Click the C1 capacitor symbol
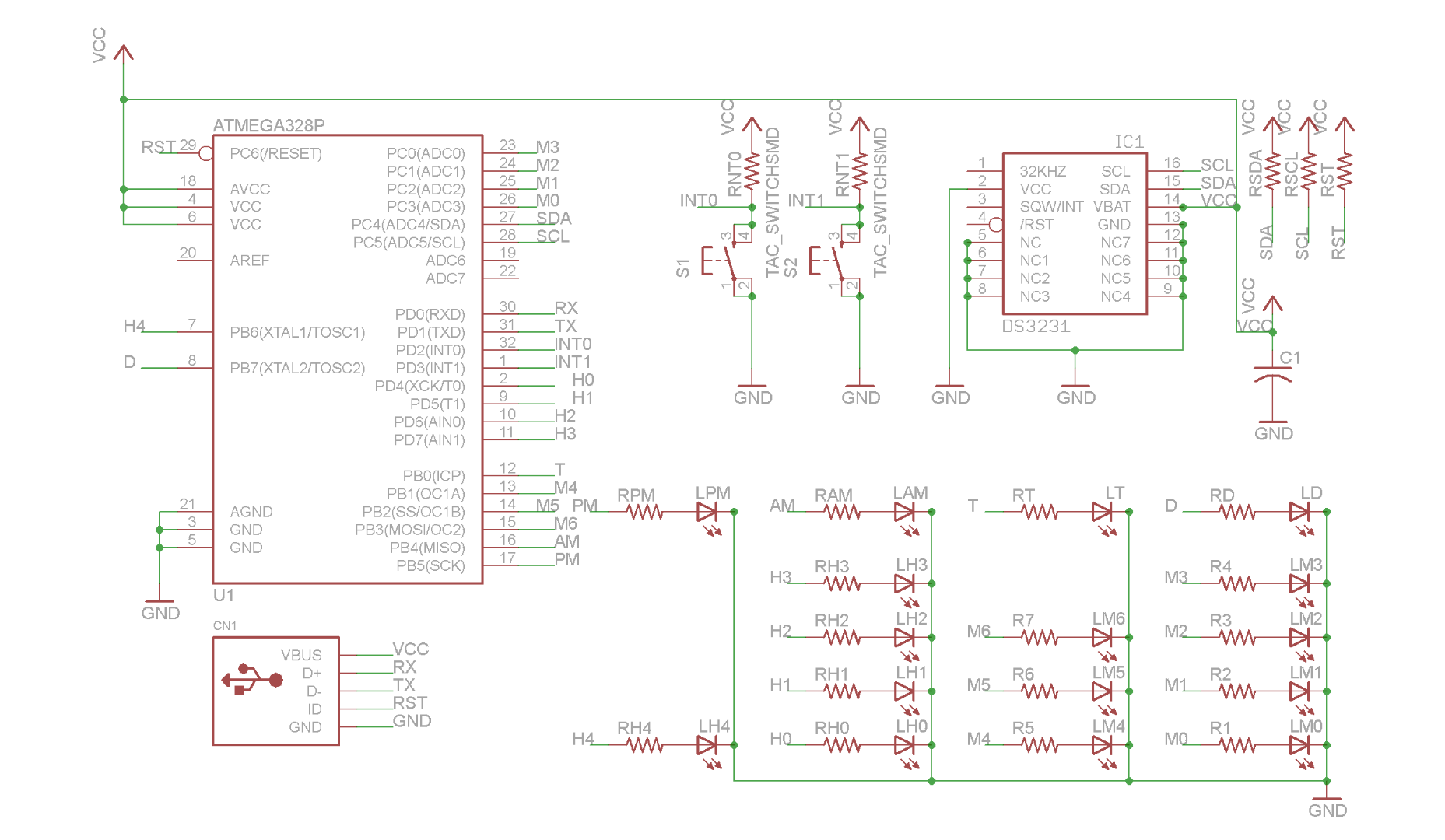Image resolution: width=1445 pixels, height=840 pixels. 1273,376
